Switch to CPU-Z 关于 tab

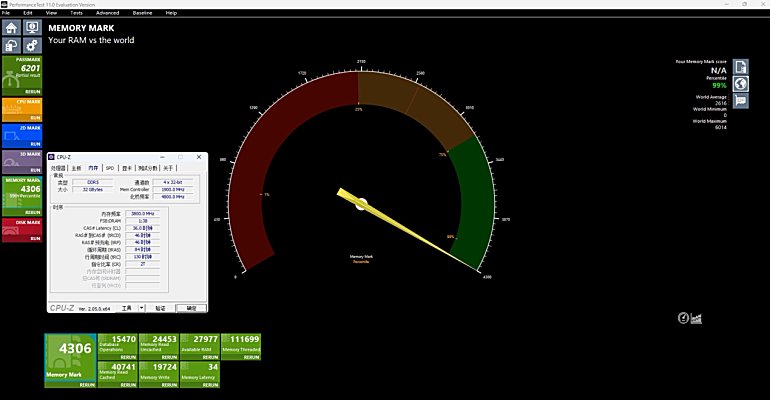(x=168, y=168)
